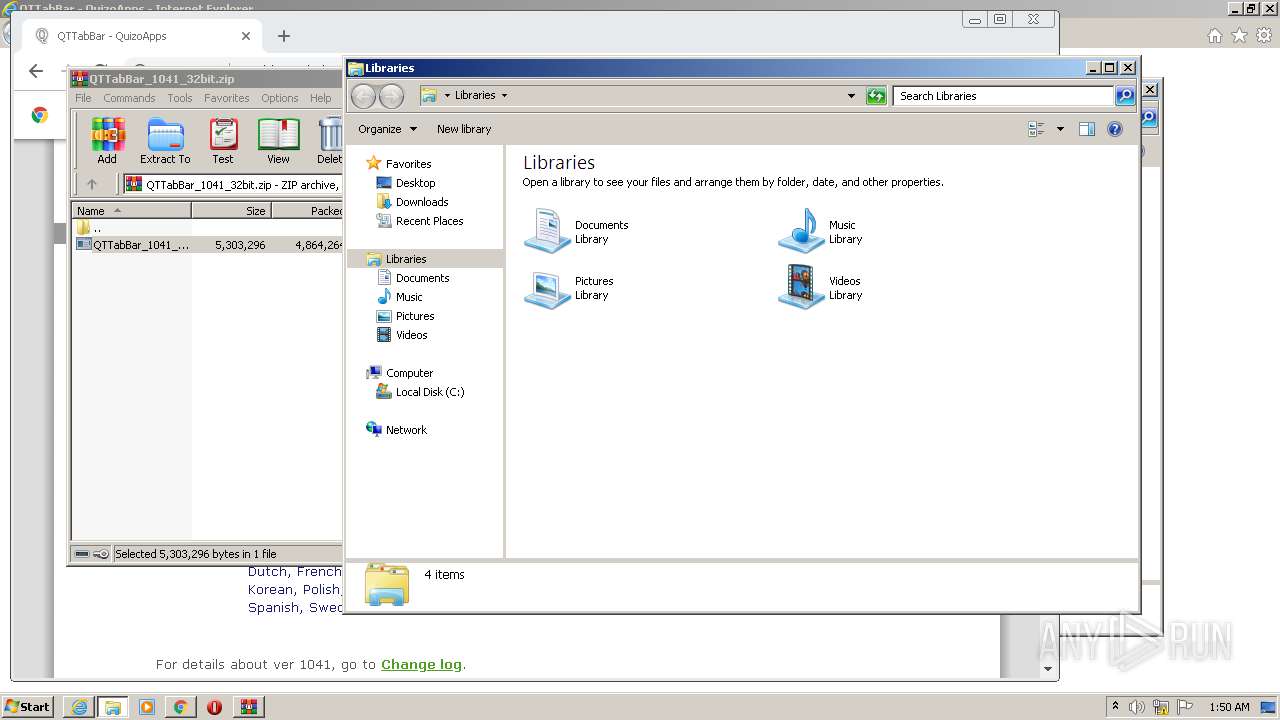Screen dimensions: 1280x720
Task: Open the Organize dropdown menu
Action: (x=387, y=129)
